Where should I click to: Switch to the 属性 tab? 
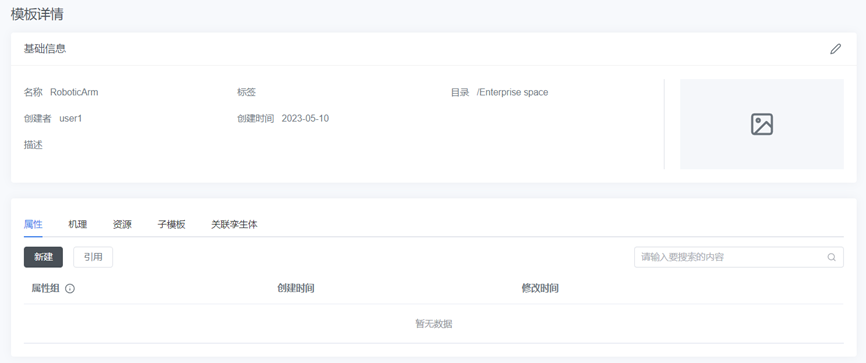[x=33, y=224]
